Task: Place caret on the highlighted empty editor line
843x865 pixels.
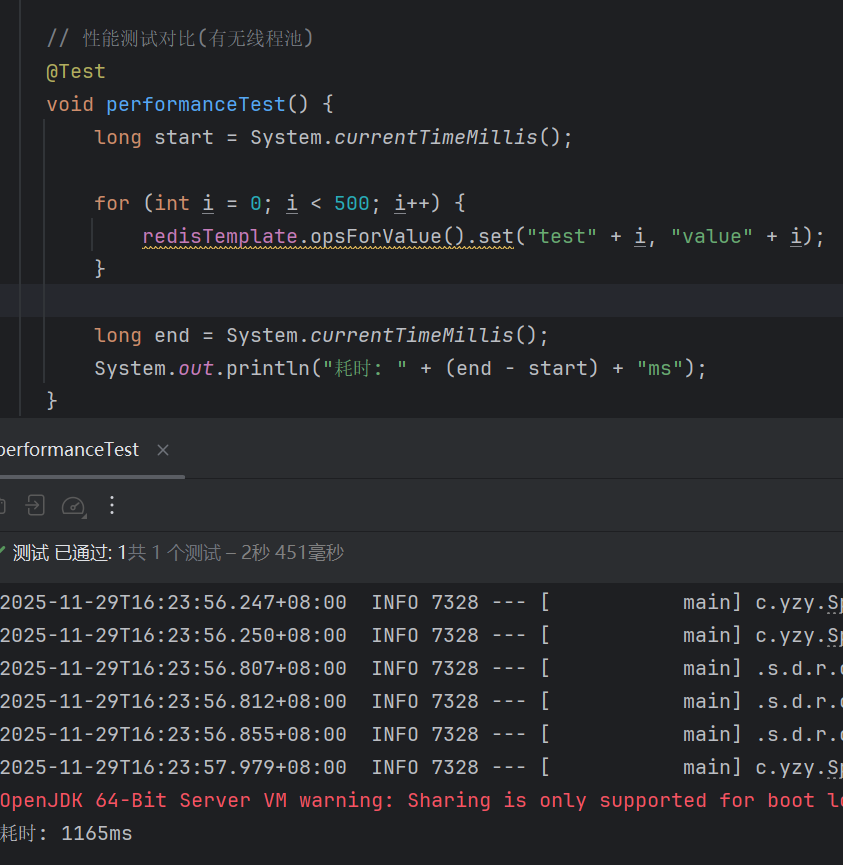Action: click(422, 301)
